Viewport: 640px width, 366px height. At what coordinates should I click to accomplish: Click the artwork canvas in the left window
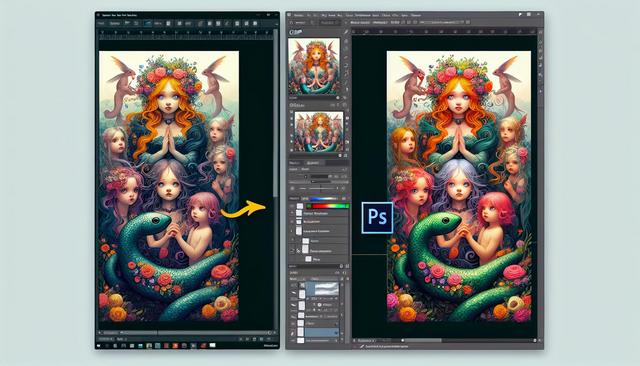(169, 186)
